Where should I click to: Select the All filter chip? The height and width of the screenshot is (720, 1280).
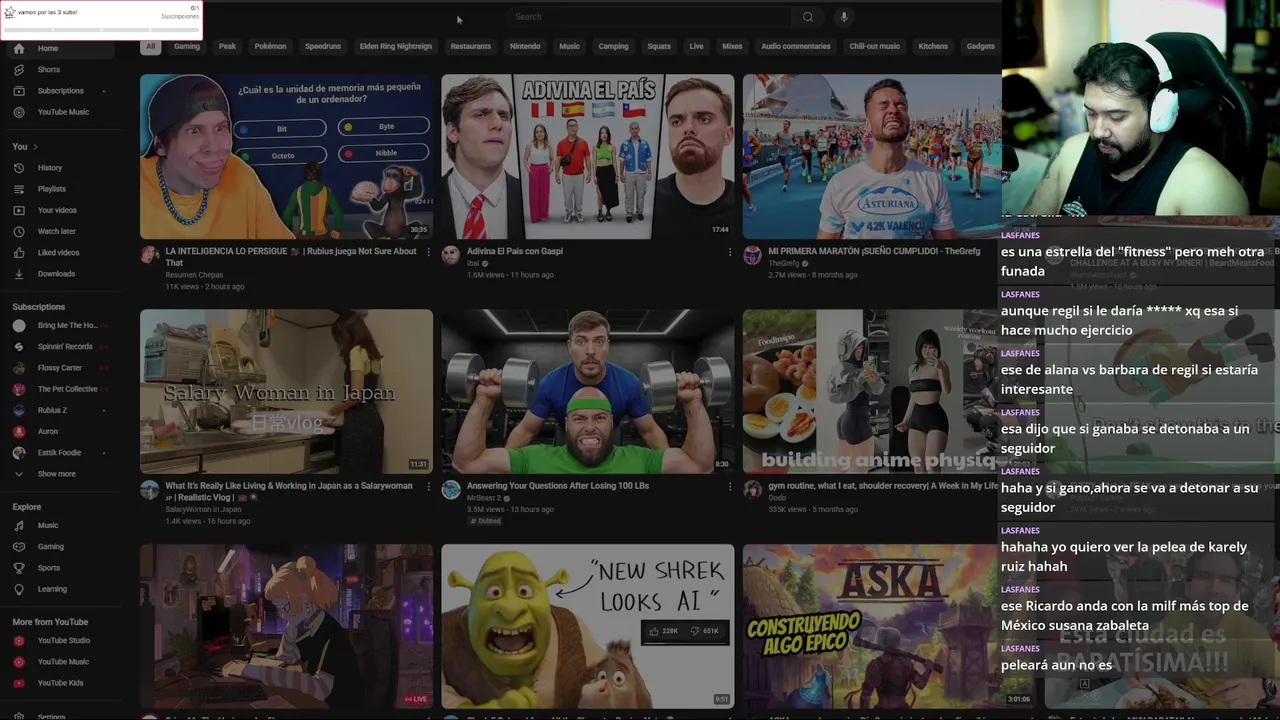click(x=151, y=46)
